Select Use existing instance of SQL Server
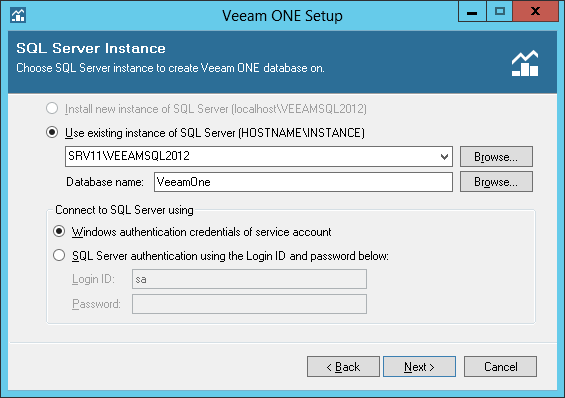 click(x=52, y=133)
